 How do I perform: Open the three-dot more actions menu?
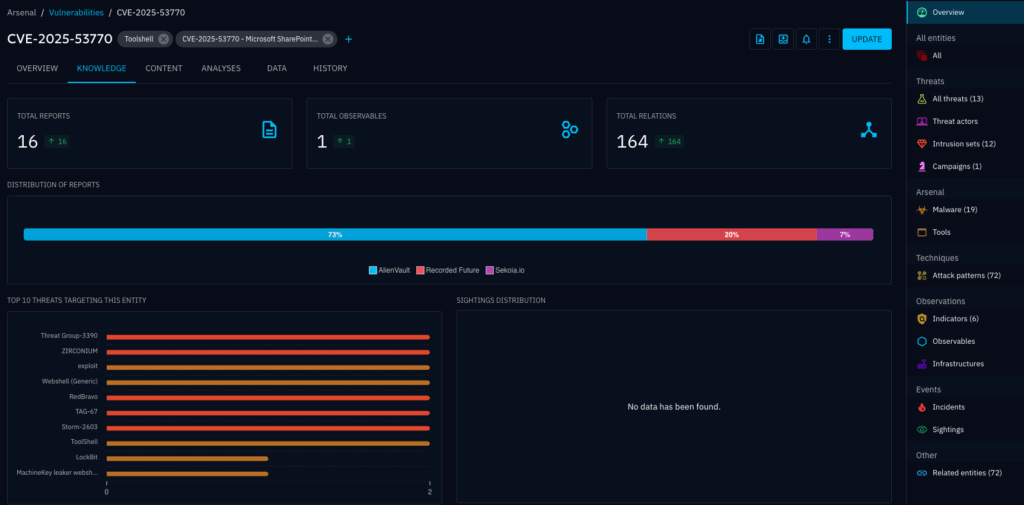point(829,39)
